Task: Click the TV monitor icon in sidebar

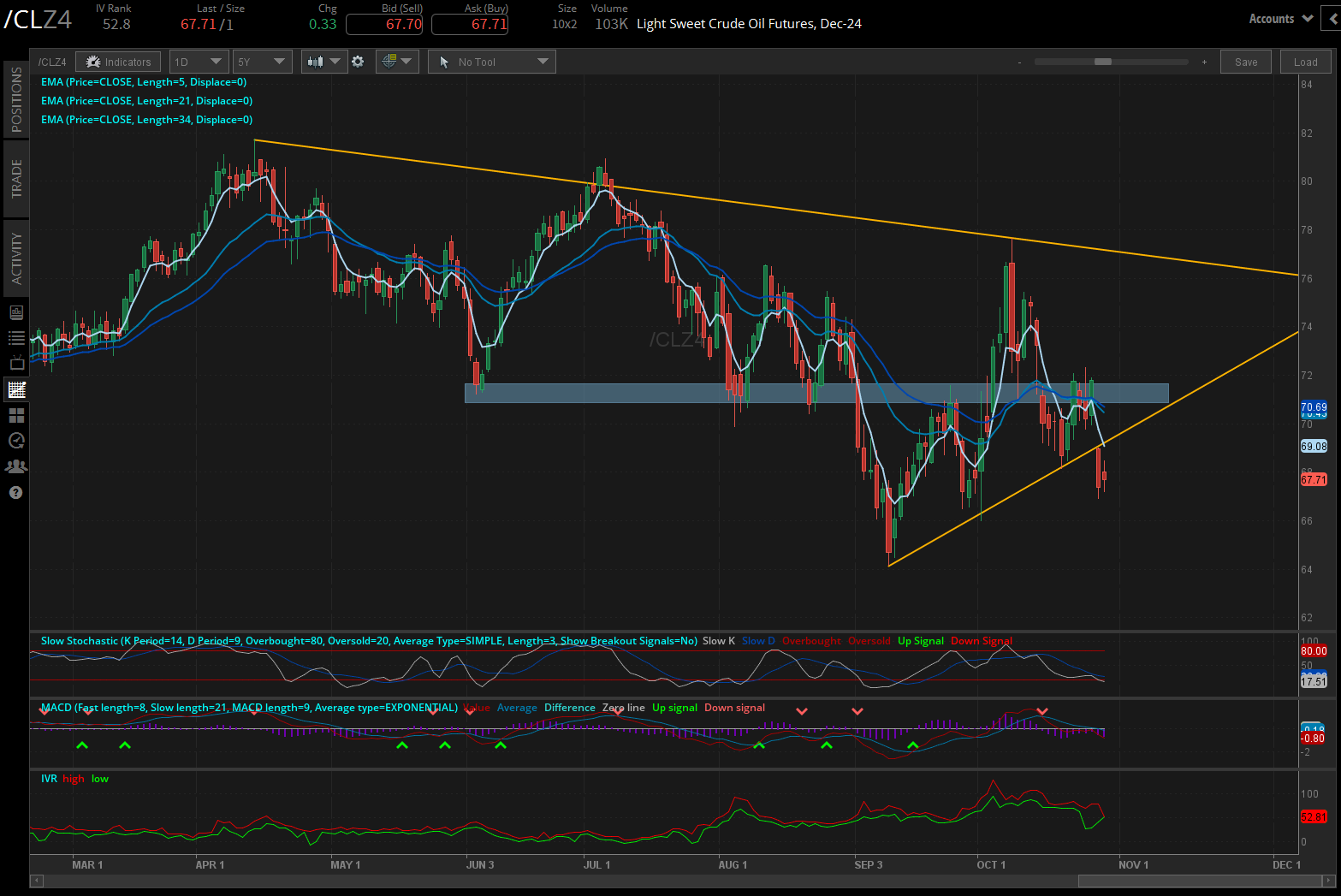Action: [16, 364]
